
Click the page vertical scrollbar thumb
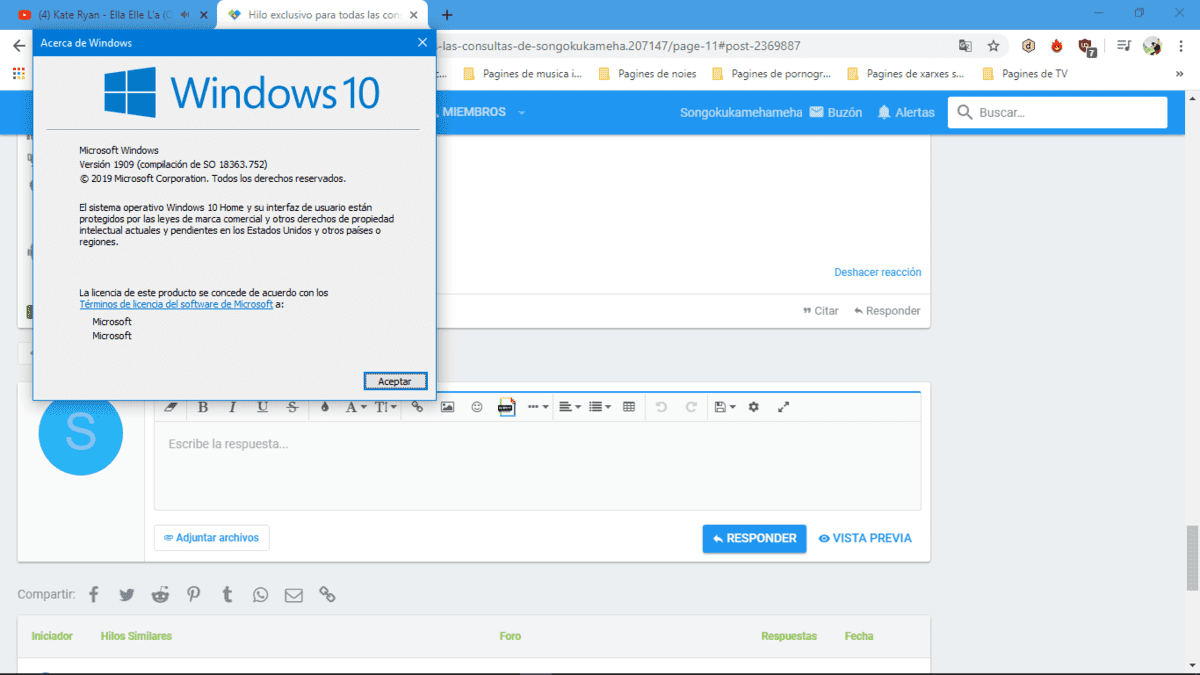[1192, 556]
